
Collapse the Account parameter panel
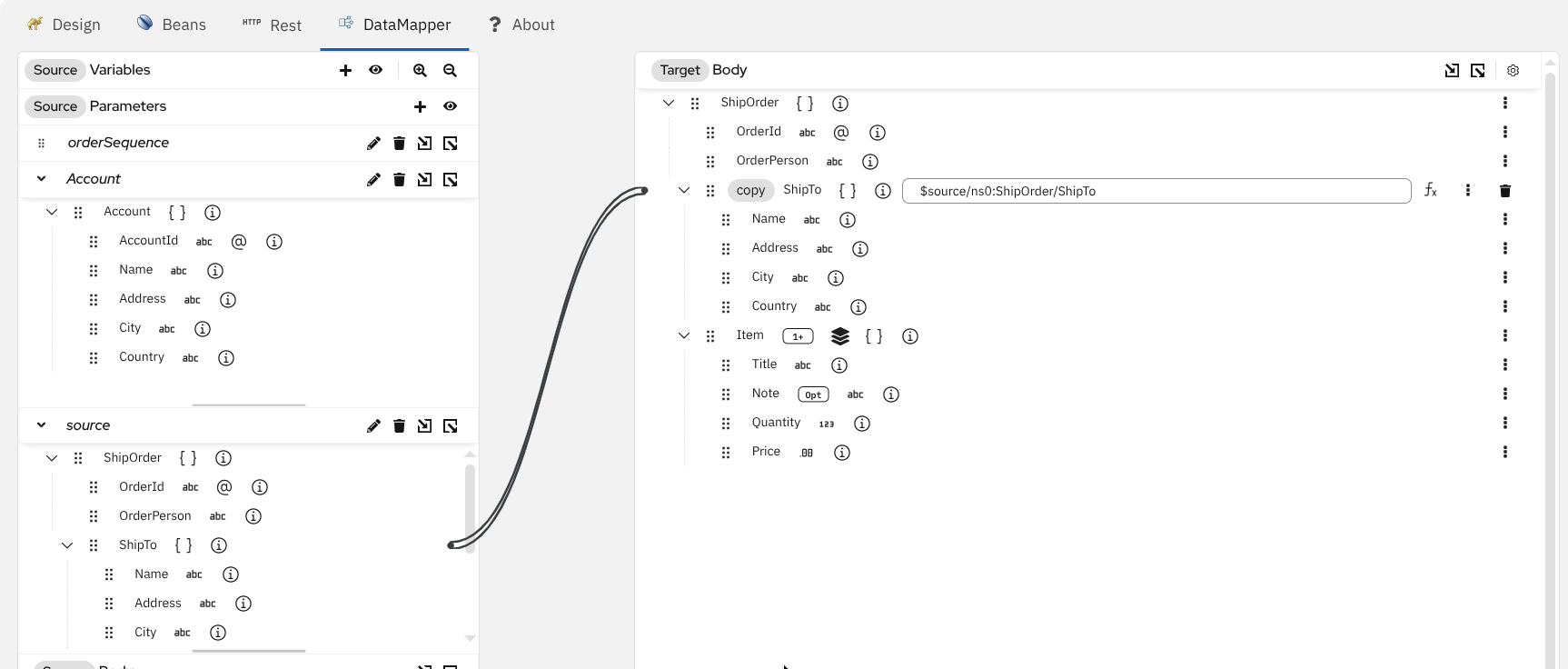pos(41,179)
